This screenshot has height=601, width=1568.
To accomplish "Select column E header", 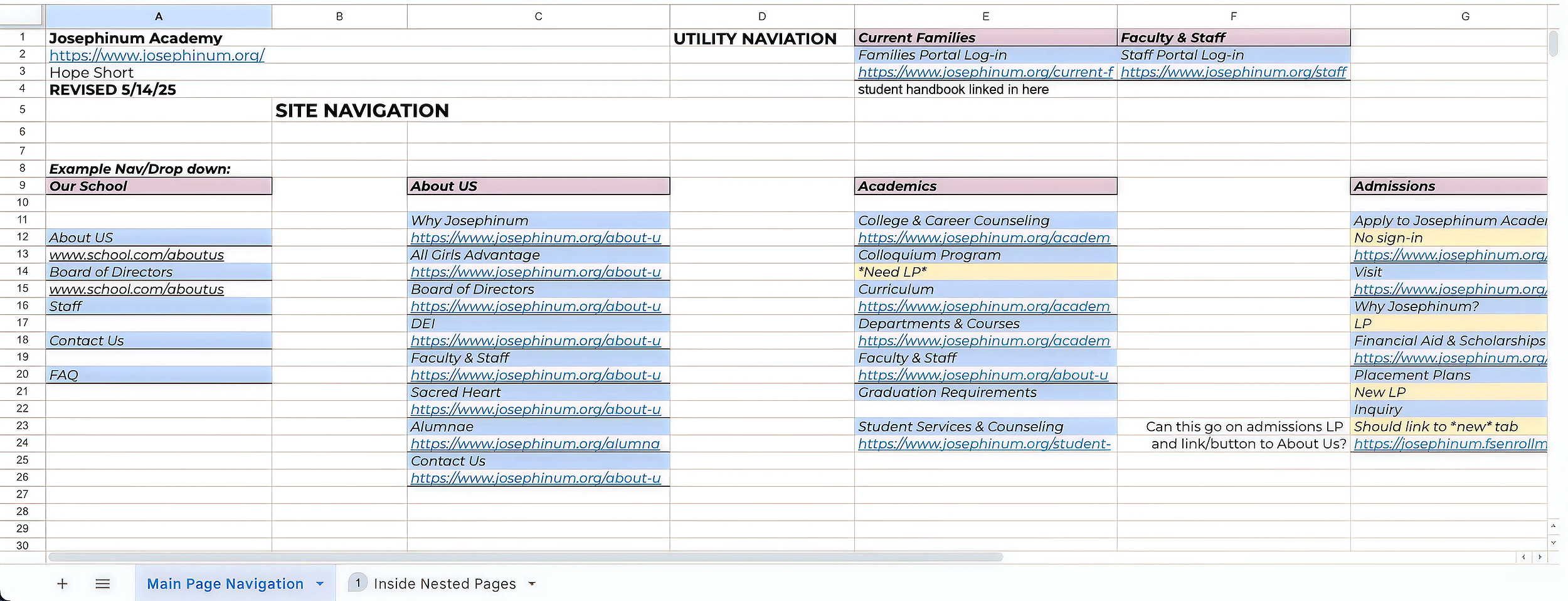I will coord(985,16).
